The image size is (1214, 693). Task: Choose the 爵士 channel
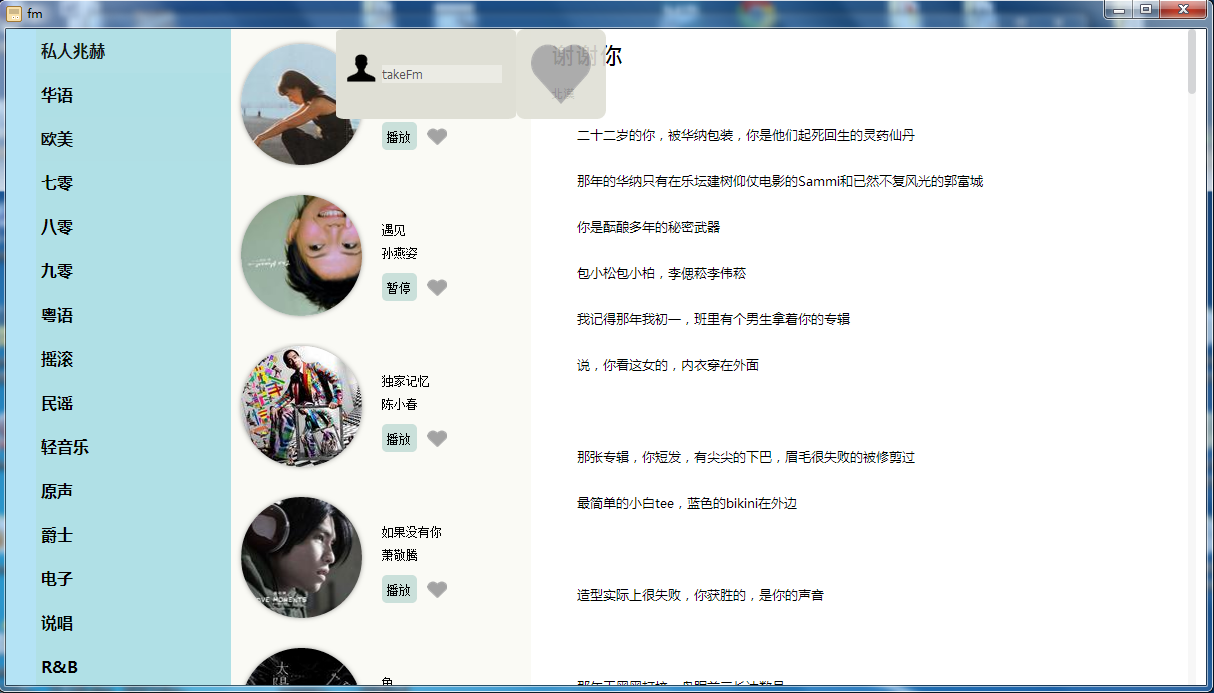click(57, 535)
